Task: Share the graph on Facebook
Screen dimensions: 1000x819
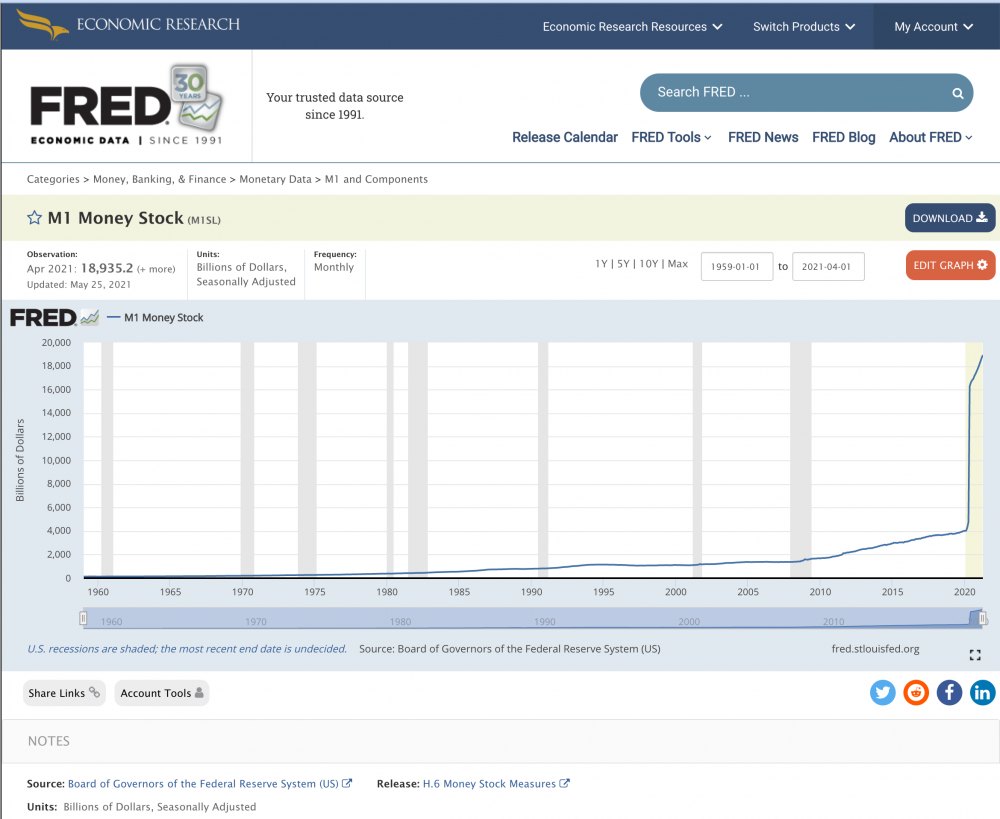Action: 949,693
